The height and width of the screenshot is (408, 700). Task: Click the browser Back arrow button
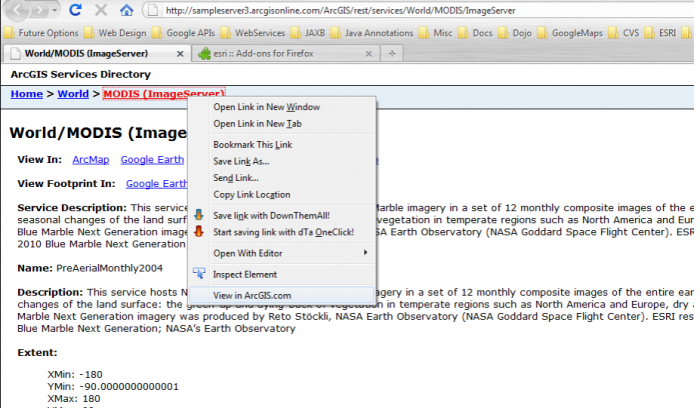click(17, 9)
